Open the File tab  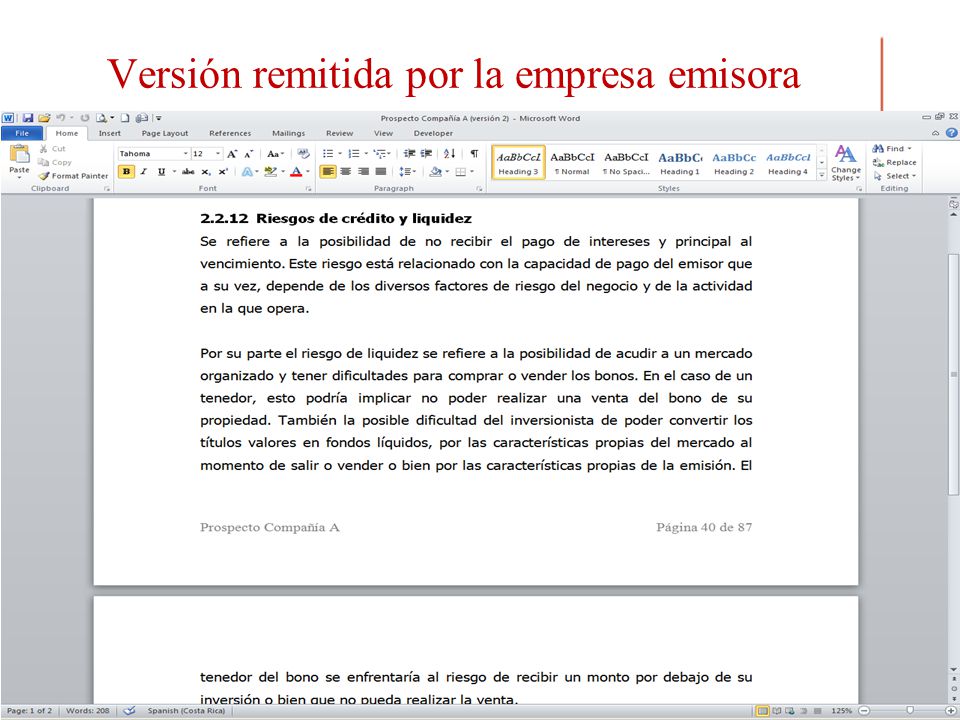(x=22, y=133)
